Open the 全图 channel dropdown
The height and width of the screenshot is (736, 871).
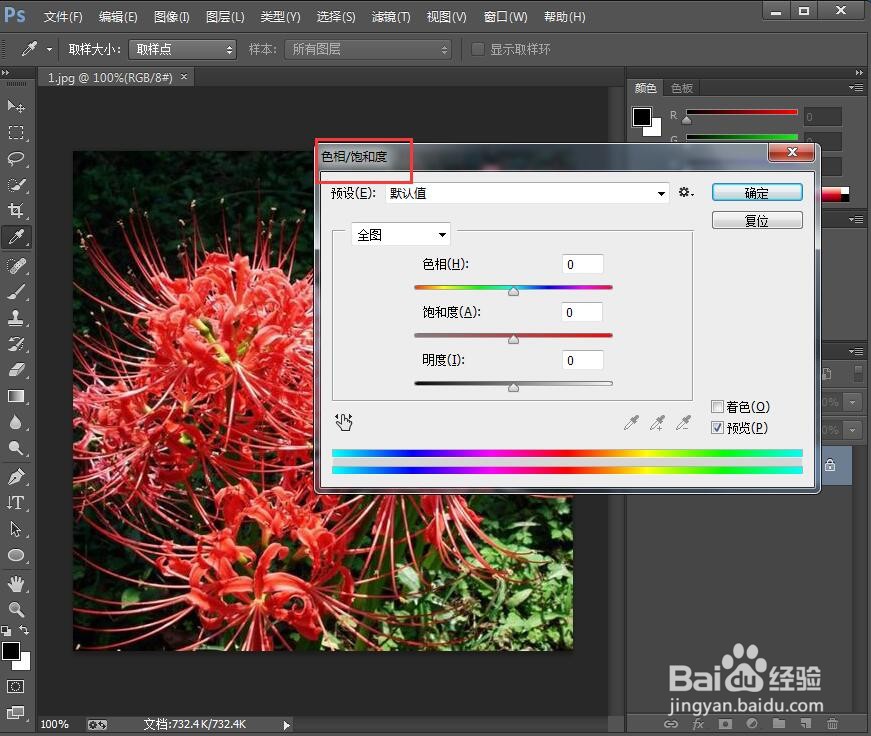(401, 234)
